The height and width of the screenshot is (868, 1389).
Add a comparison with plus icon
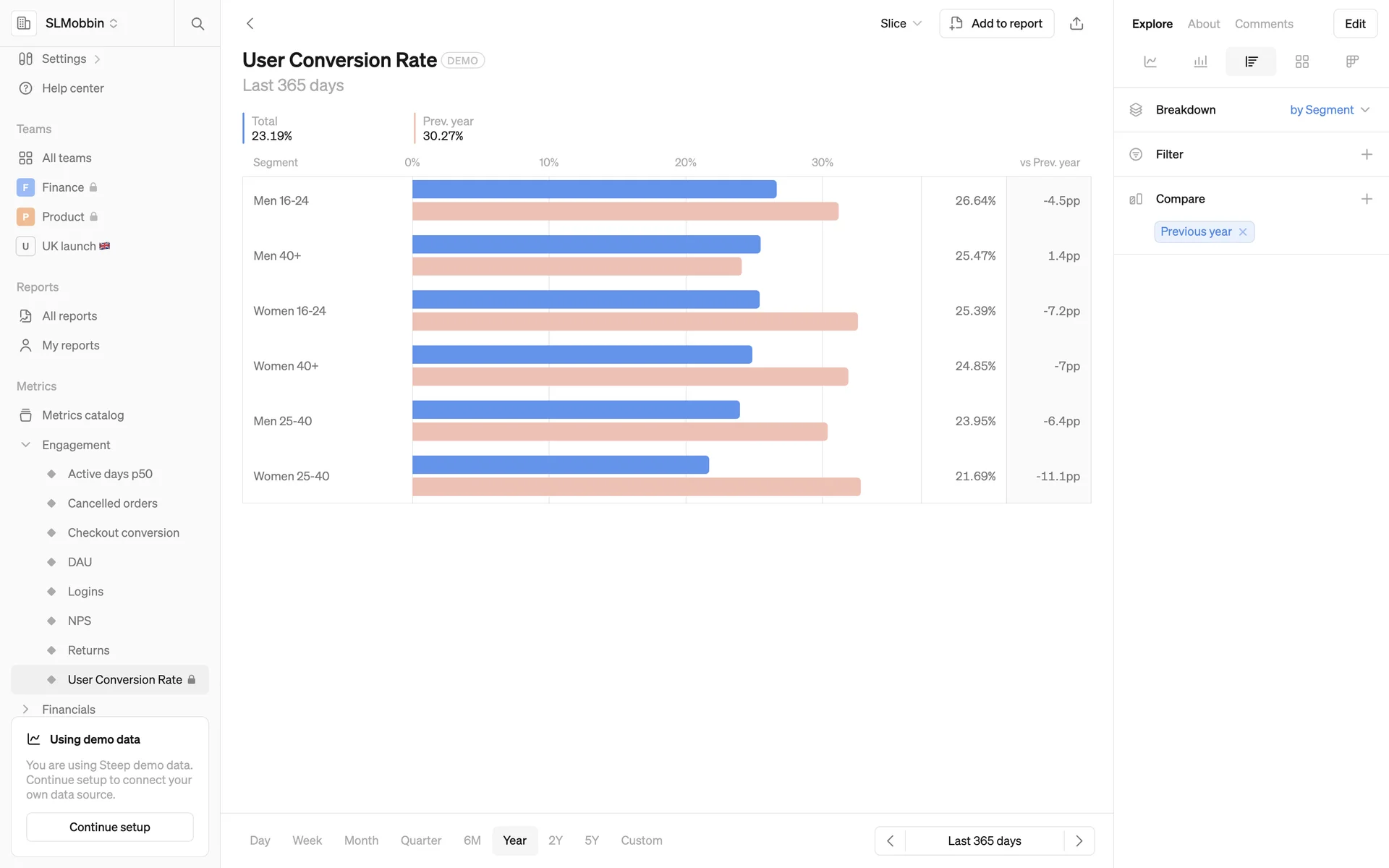tap(1366, 199)
